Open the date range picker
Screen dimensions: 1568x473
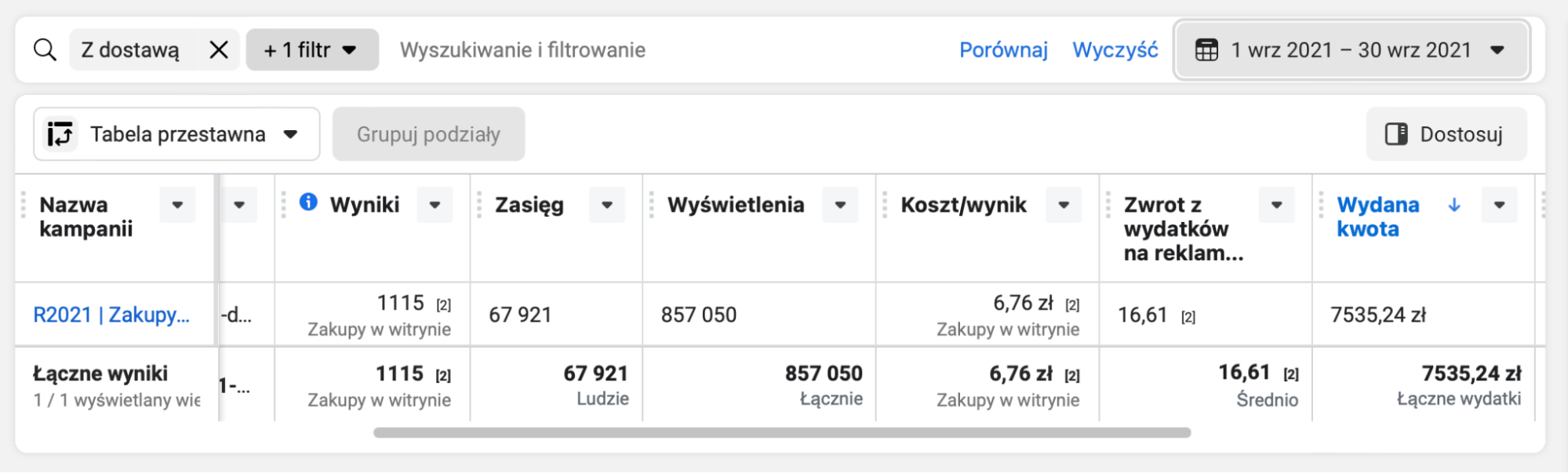pyautogui.click(x=1351, y=50)
